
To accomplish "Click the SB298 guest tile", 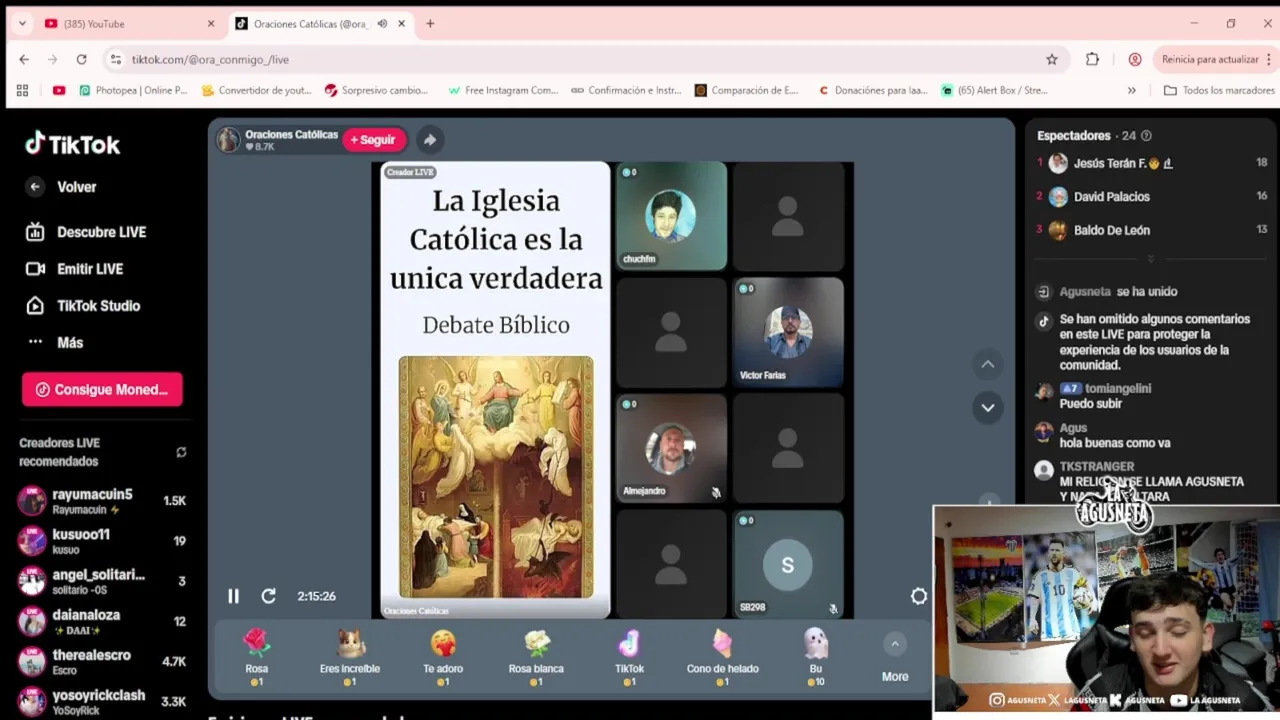I will (788, 564).
